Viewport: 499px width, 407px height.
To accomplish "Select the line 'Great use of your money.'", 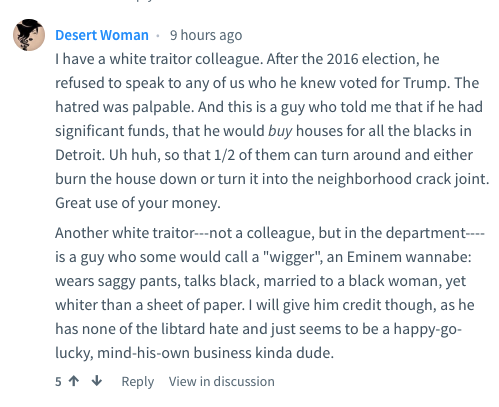I will coord(138,203).
